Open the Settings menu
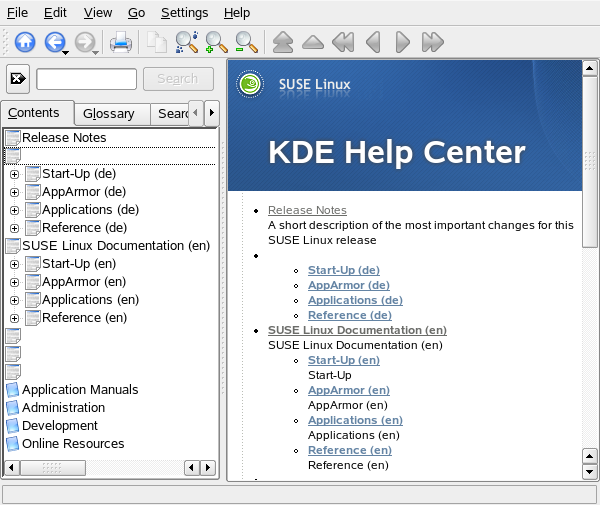 184,13
